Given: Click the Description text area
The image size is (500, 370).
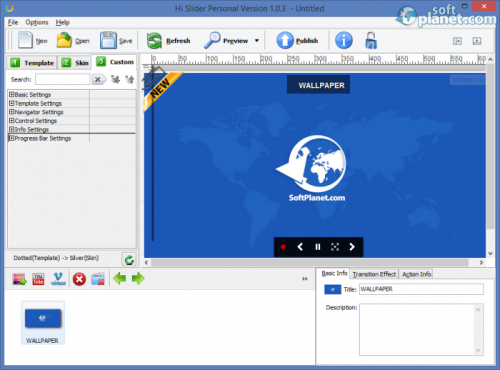Looking at the screenshot, I should tap(421, 329).
